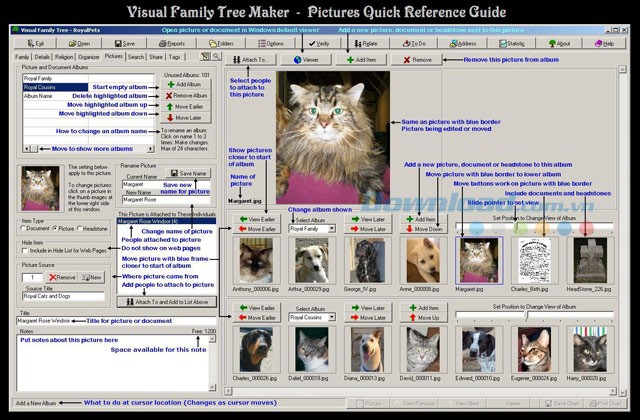Click Move Earlier album button
The height and width of the screenshot is (420, 640).
[x=186, y=107]
